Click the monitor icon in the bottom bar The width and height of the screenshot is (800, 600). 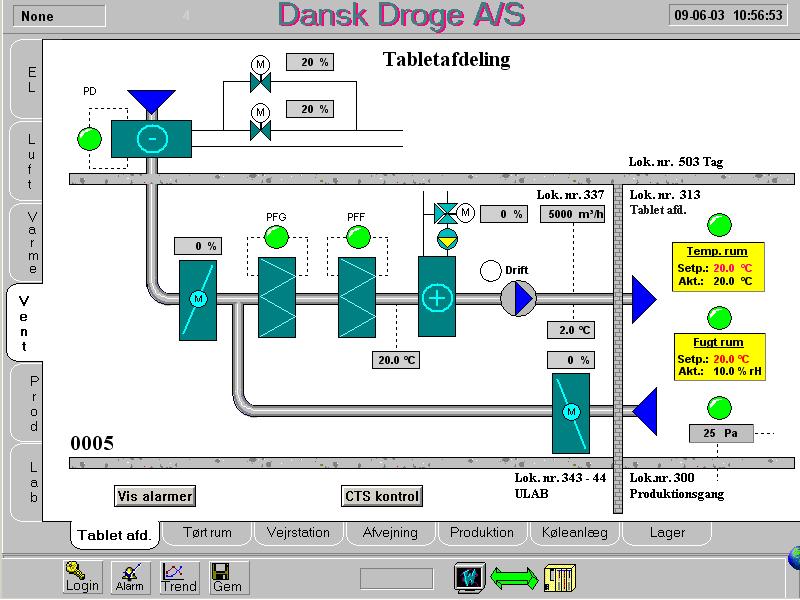tap(469, 577)
